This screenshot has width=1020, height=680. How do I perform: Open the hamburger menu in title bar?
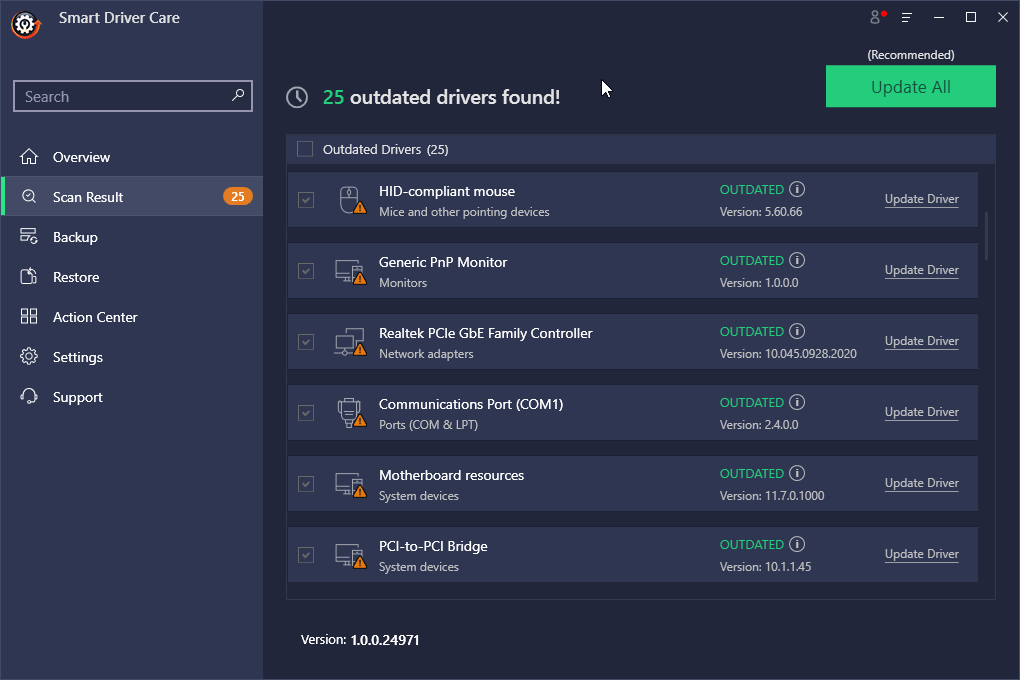click(907, 17)
